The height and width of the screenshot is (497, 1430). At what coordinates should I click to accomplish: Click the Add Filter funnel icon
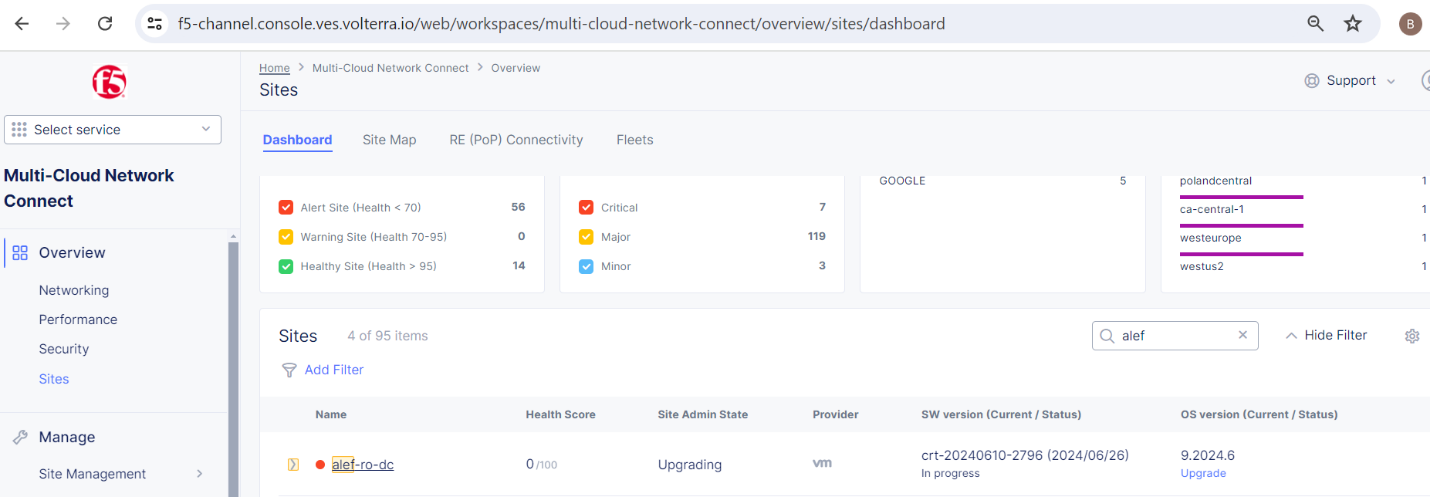click(x=289, y=370)
